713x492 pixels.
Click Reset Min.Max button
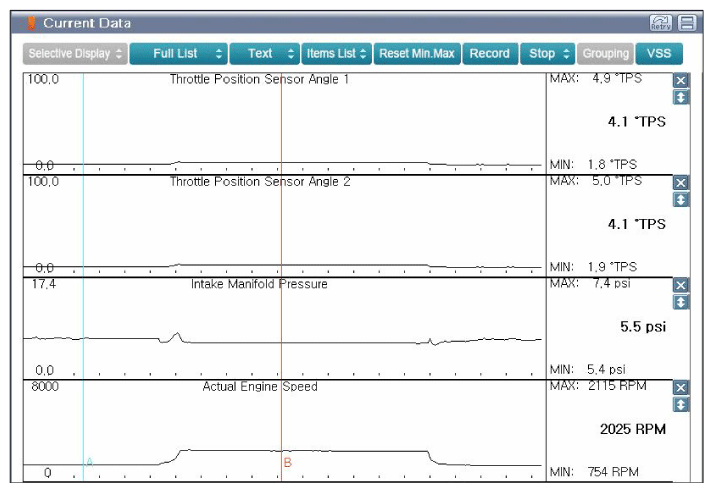point(417,54)
